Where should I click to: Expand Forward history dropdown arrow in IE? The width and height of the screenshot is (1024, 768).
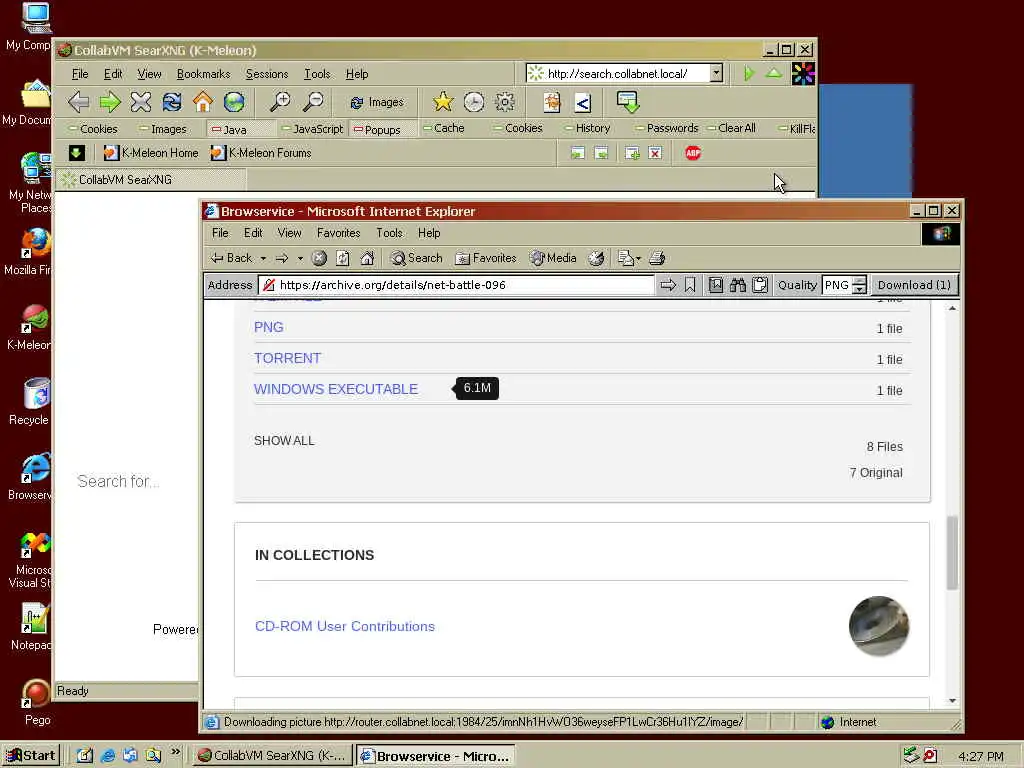(300, 259)
